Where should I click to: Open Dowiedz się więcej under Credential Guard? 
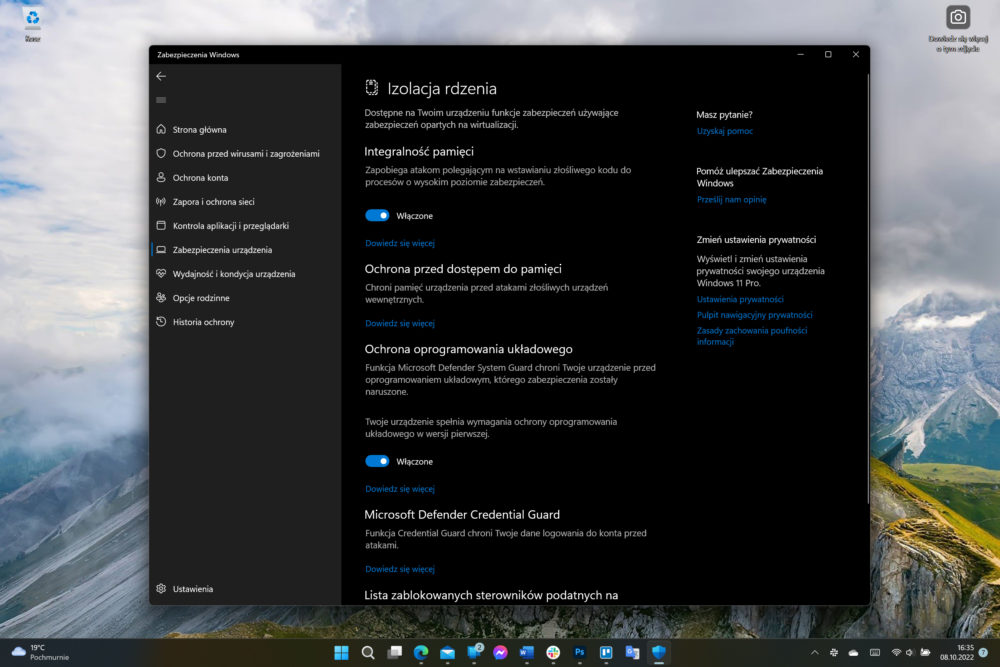(x=400, y=569)
